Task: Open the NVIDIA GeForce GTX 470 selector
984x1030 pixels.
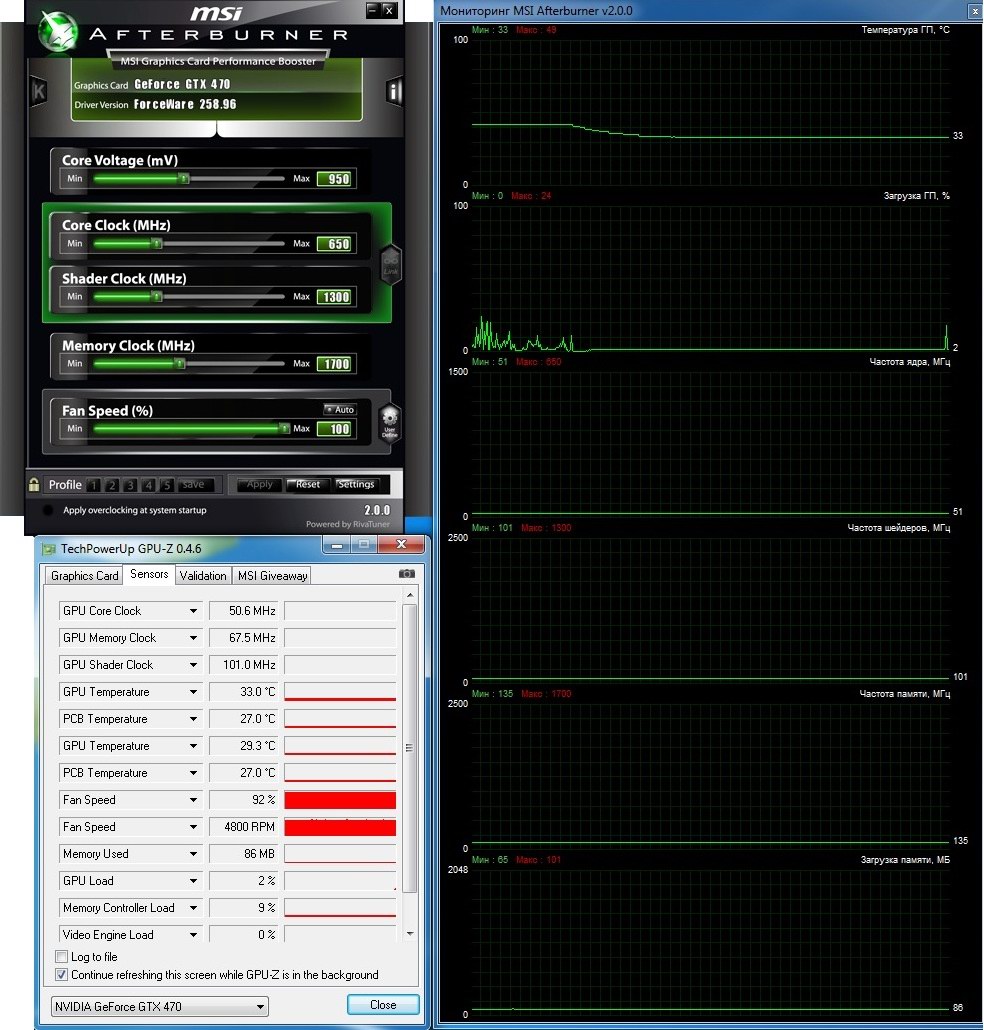Action: click(x=160, y=1007)
